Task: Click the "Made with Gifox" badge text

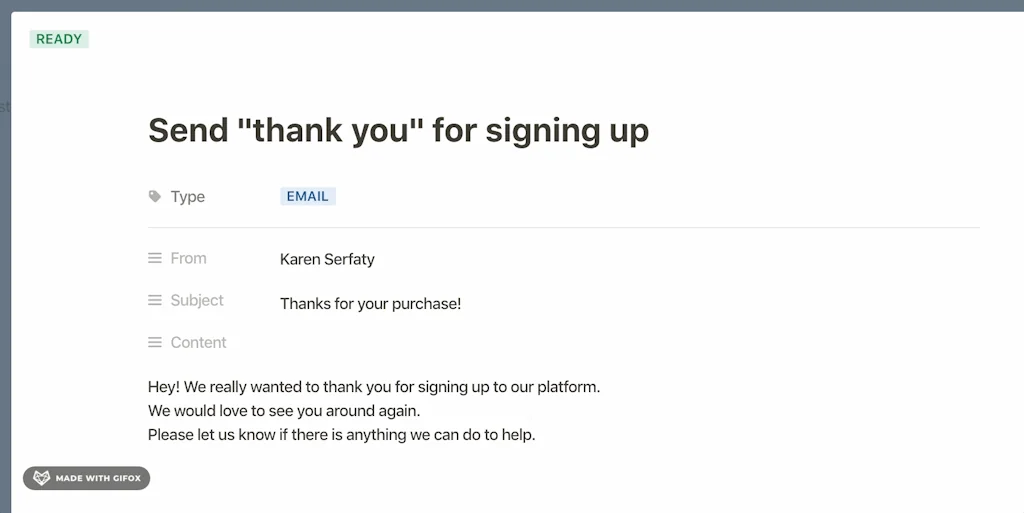Action: tap(98, 479)
